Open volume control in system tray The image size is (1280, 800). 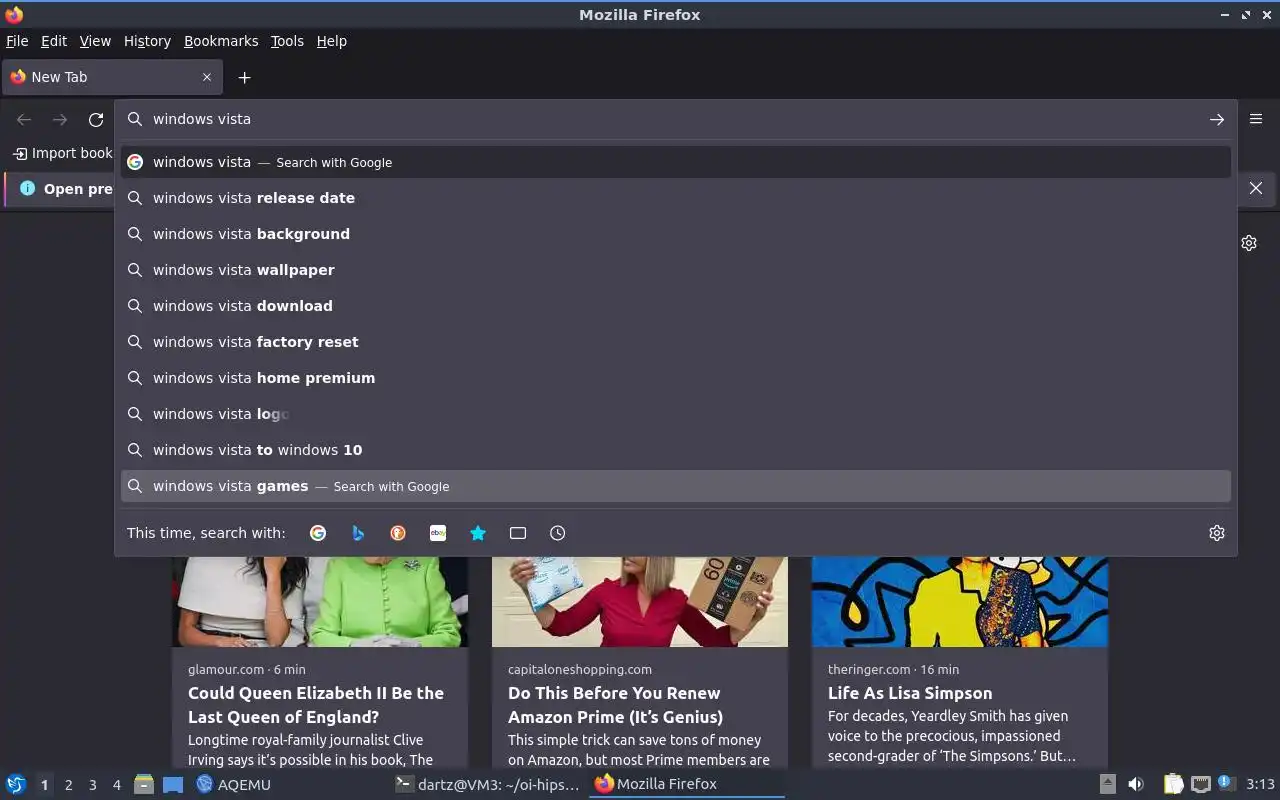1136,784
